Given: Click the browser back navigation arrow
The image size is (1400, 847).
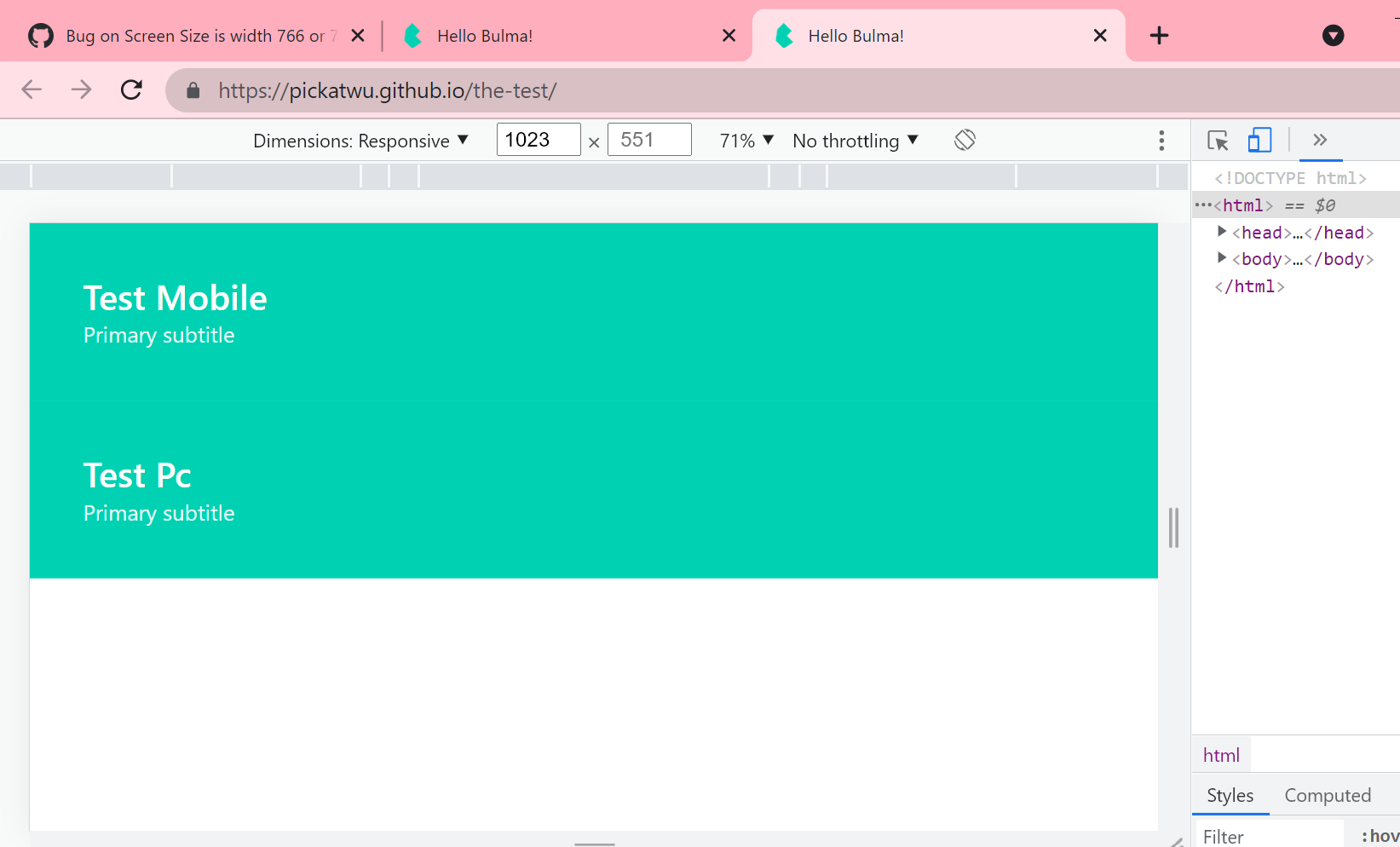Looking at the screenshot, I should tap(31, 89).
